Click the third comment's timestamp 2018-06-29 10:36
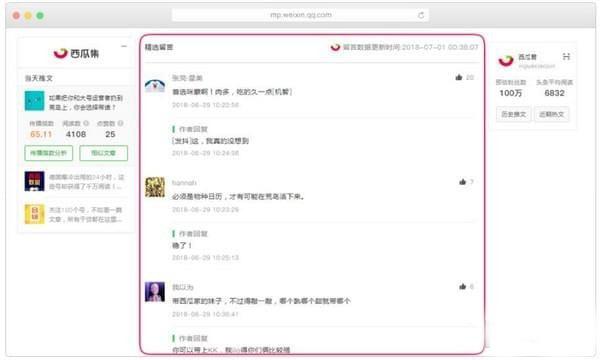This screenshot has width=600, height=360. 205,314
